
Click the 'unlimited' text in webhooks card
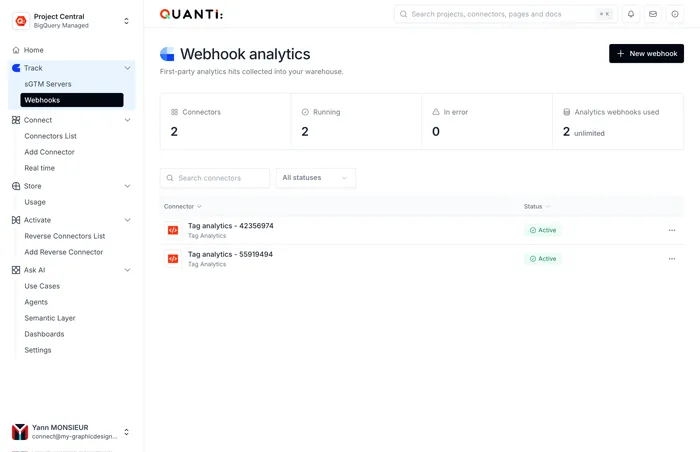click(x=589, y=133)
